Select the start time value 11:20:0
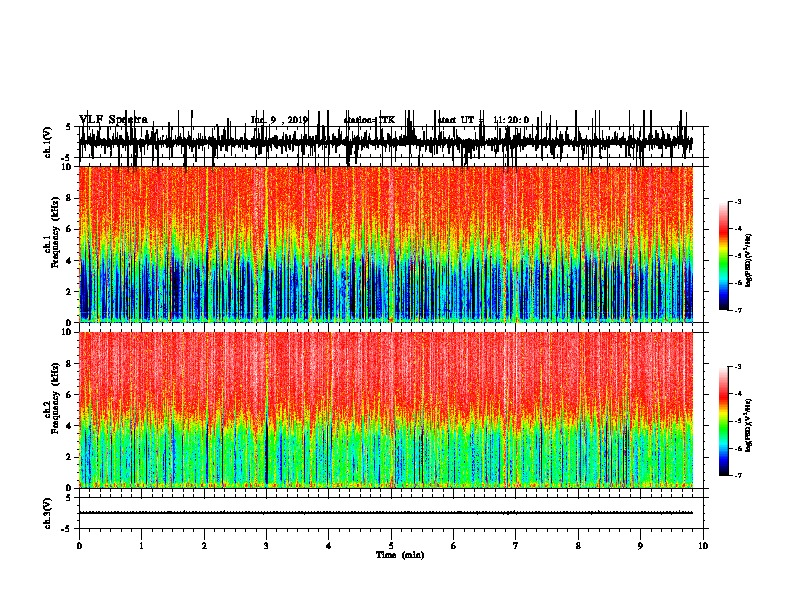The height and width of the screenshot is (612, 792). pyautogui.click(x=511, y=120)
